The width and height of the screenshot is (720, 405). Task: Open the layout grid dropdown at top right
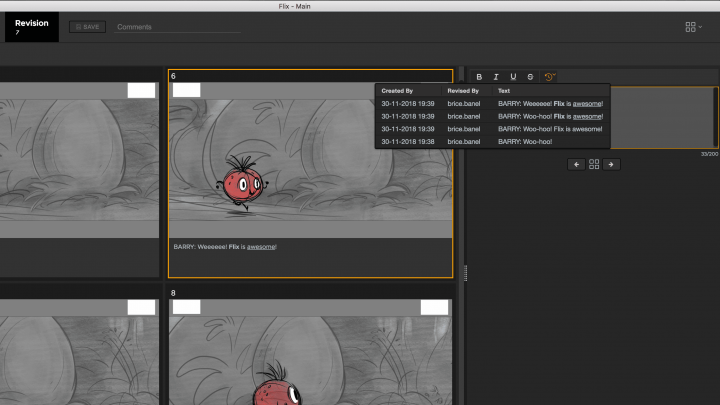click(x=693, y=27)
